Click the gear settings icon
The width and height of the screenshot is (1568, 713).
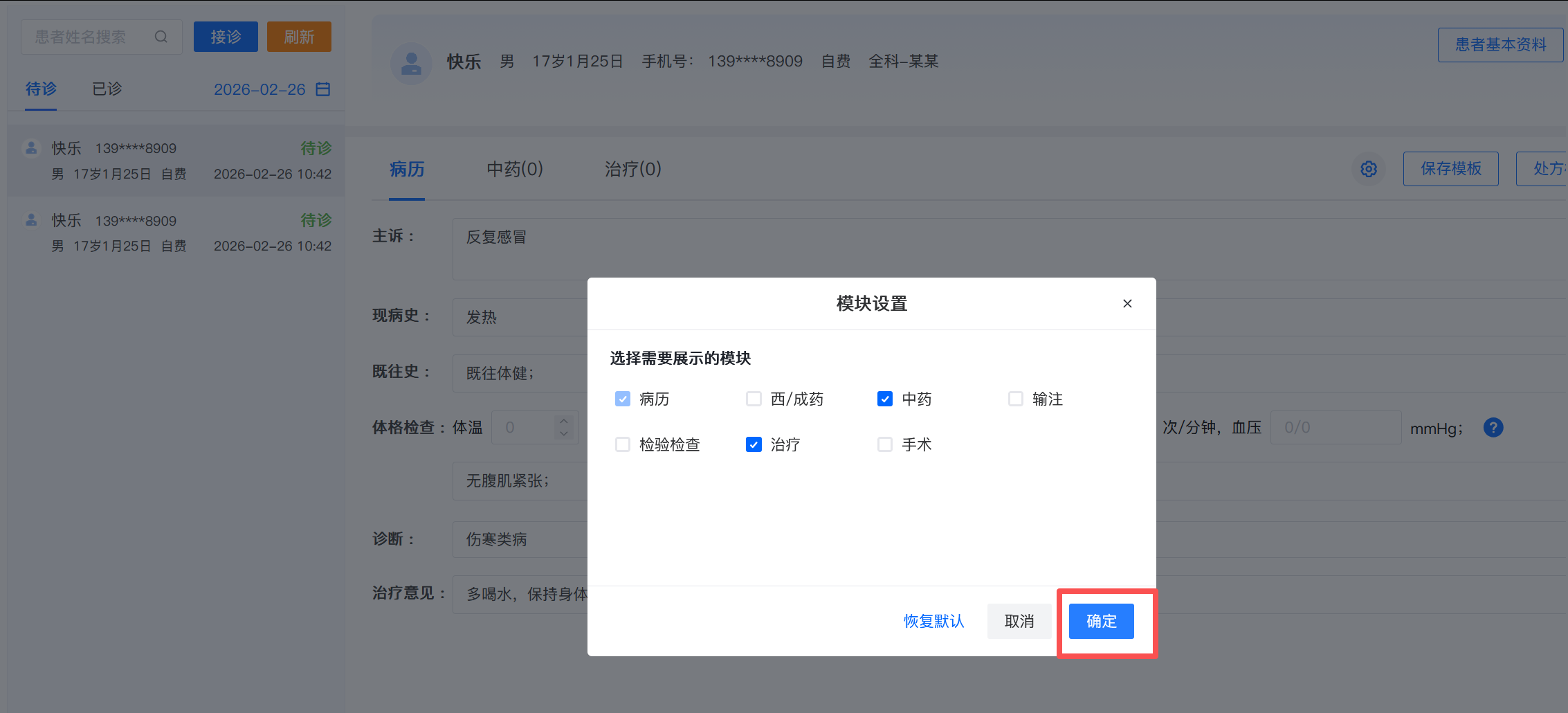tap(1368, 169)
